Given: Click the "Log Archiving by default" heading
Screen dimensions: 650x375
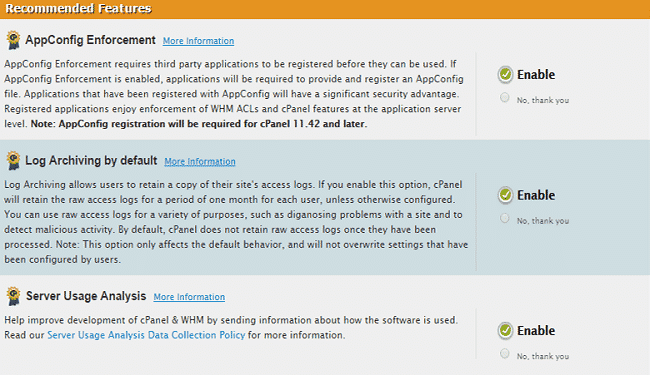Looking at the screenshot, I should pyautogui.click(x=91, y=160).
